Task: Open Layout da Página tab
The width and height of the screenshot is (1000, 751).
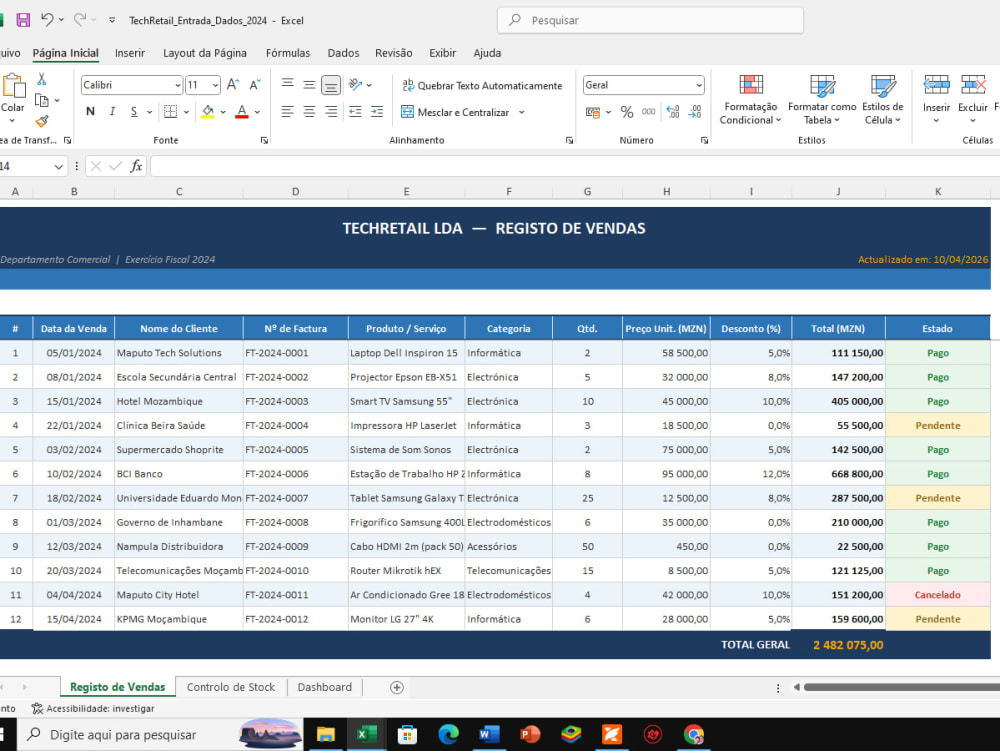Action: pyautogui.click(x=205, y=53)
